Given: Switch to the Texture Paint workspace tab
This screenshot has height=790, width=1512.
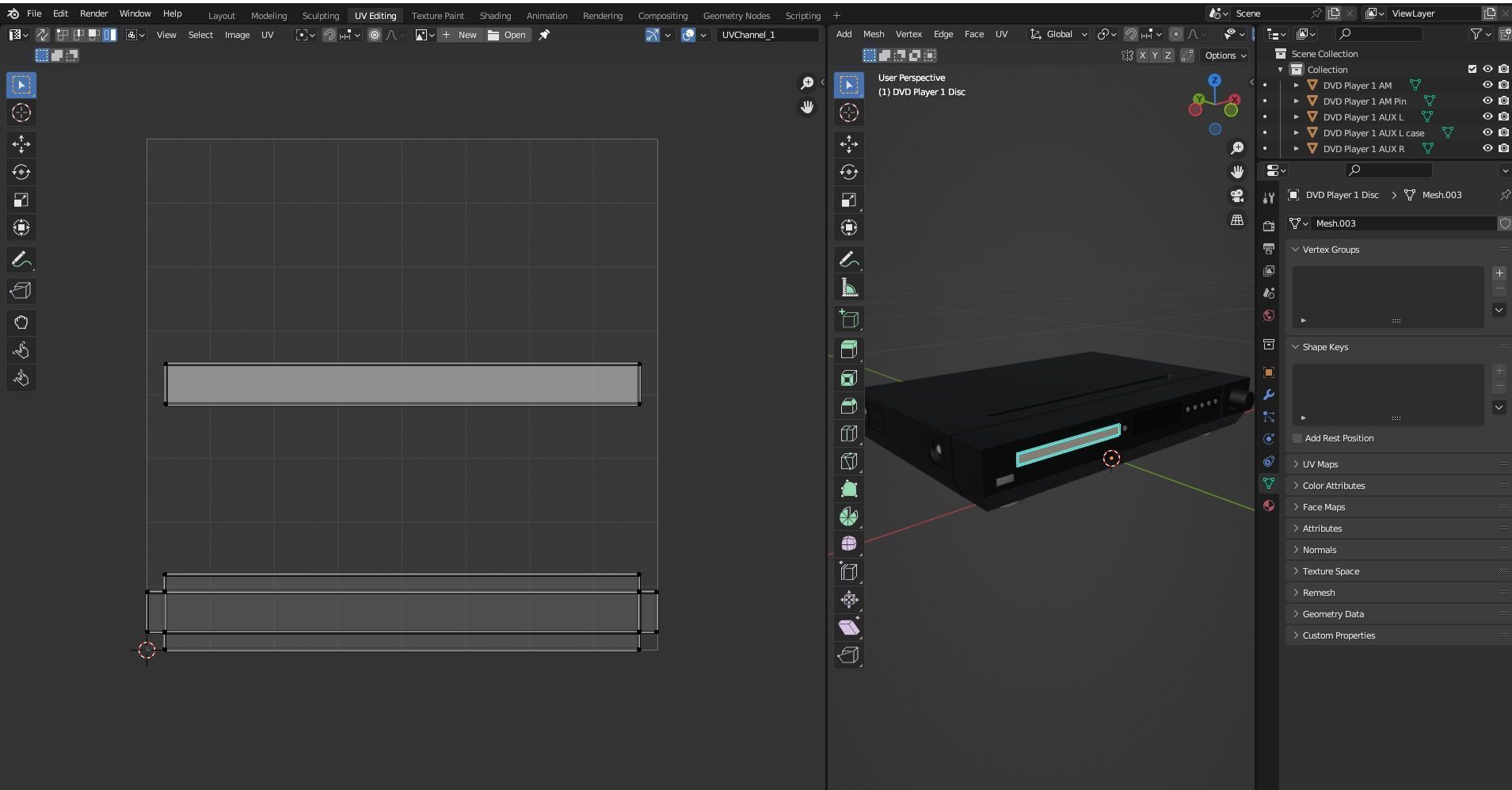Looking at the screenshot, I should 438,16.
